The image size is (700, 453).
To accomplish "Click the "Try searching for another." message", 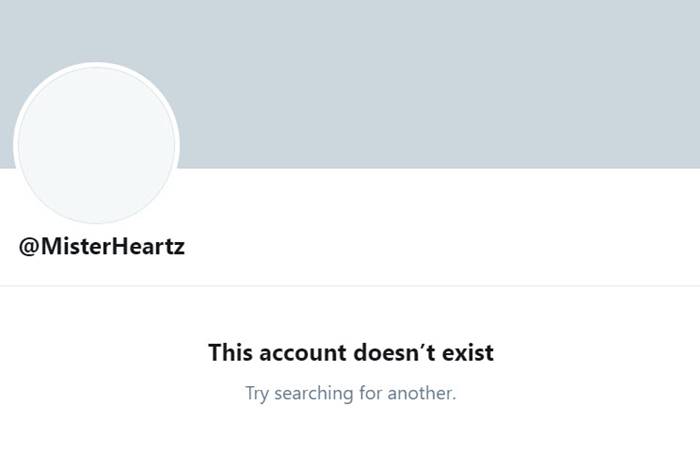I will pos(350,393).
